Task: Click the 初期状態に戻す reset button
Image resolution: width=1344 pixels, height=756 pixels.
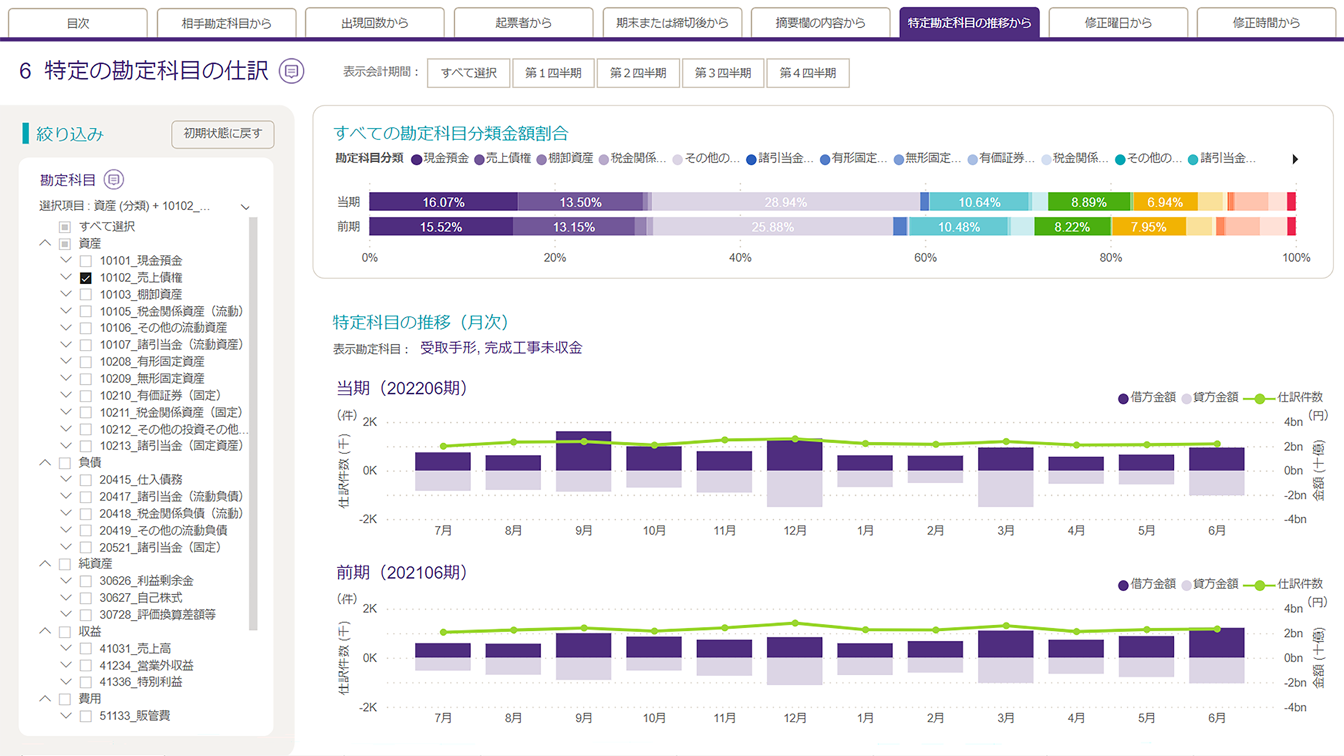Action: point(223,134)
